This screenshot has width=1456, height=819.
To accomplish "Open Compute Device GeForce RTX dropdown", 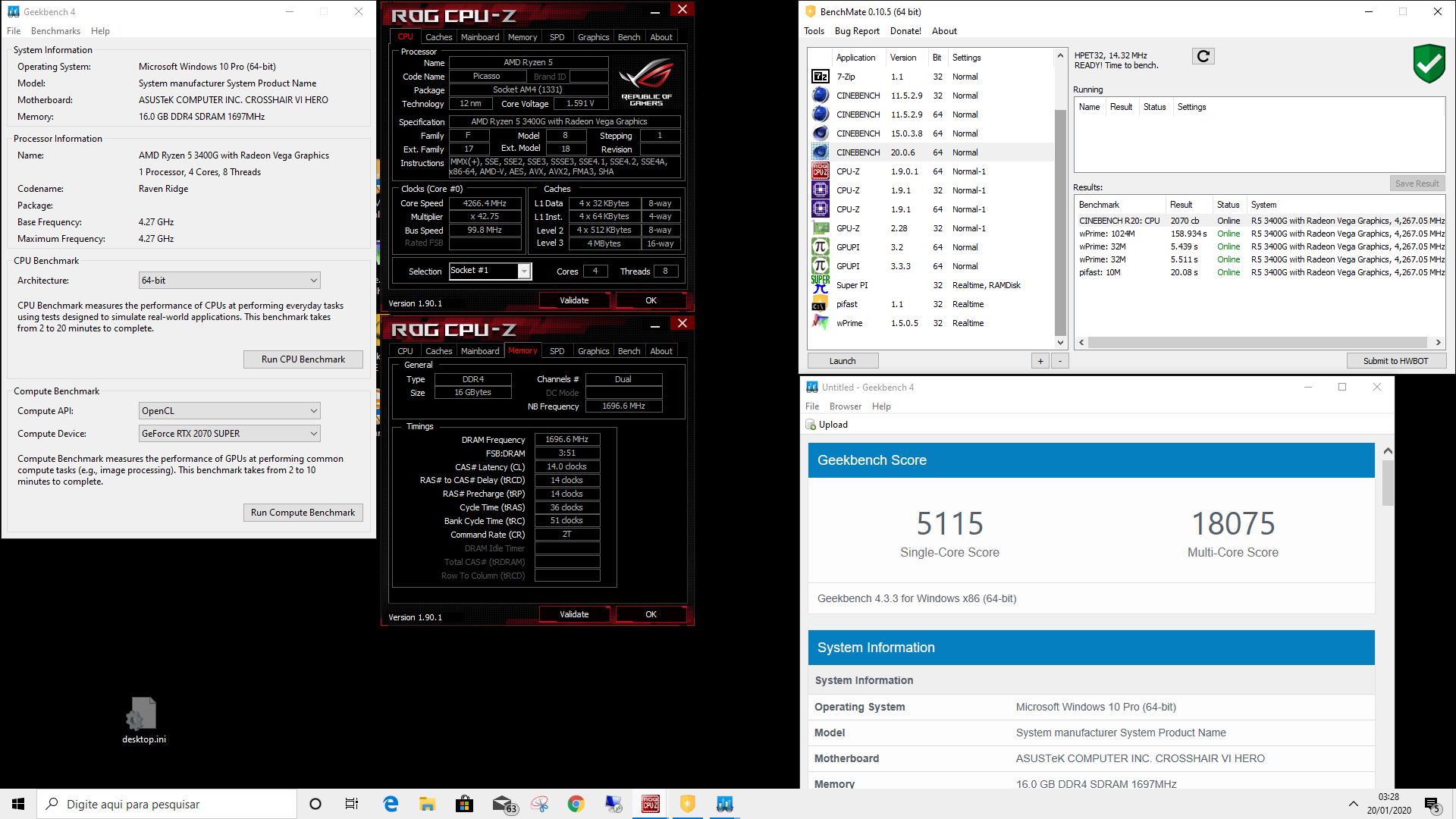I will pos(229,434).
